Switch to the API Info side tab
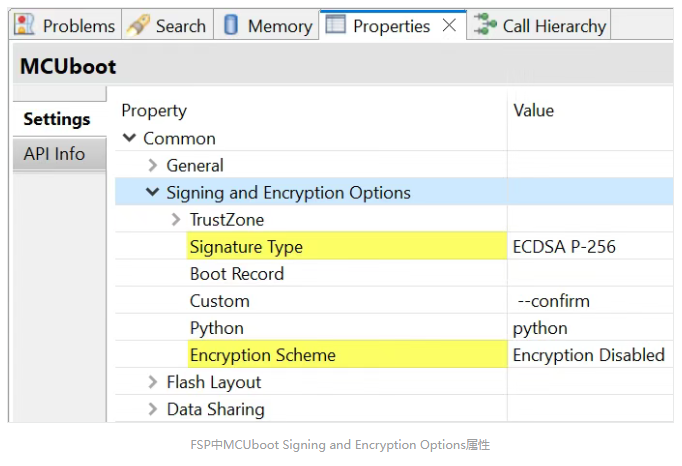The width and height of the screenshot is (682, 466). 59,154
